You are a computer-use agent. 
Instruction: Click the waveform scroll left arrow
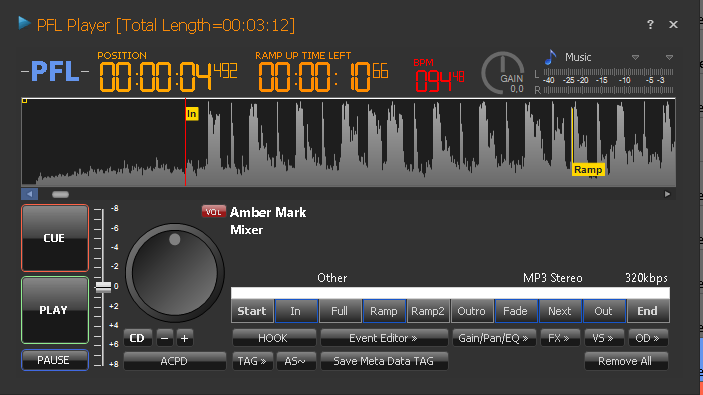point(30,194)
